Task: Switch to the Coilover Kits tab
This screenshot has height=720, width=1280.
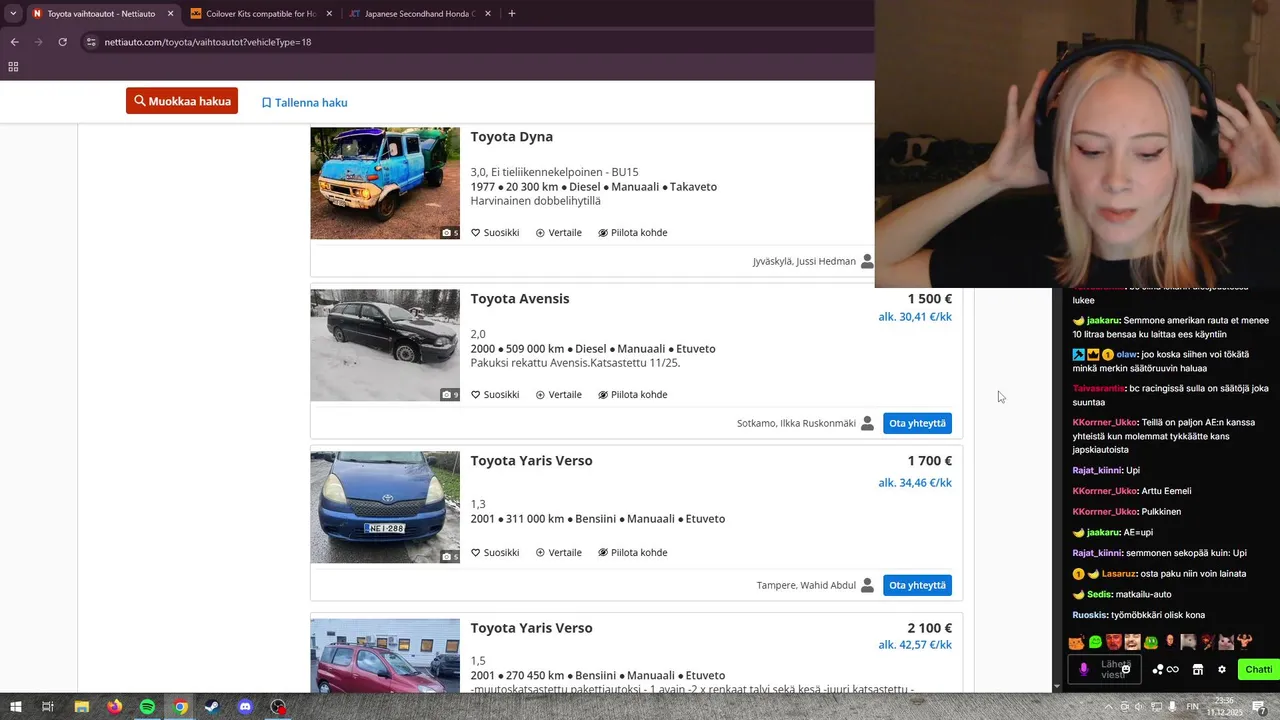Action: coord(260,14)
